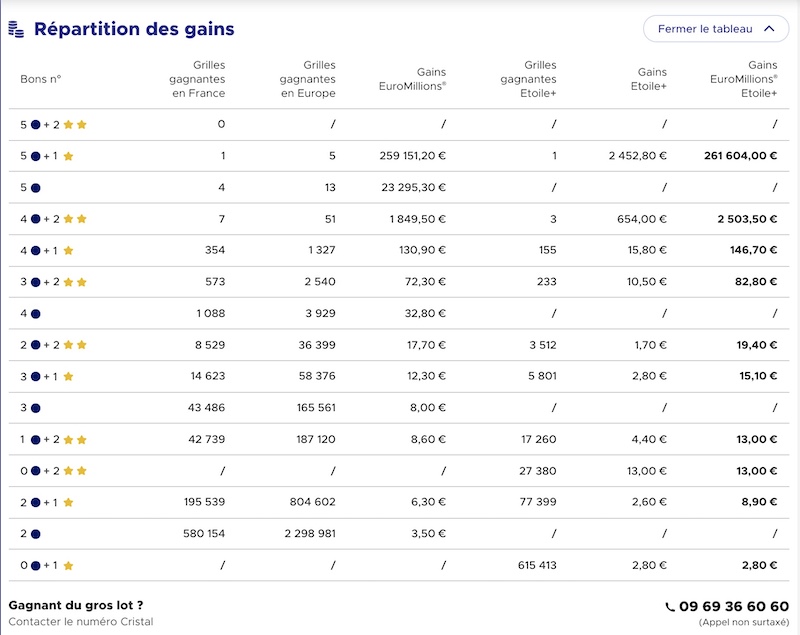Click the Fermer le tableau button
Viewport: 800px width, 635px height.
[x=716, y=29]
